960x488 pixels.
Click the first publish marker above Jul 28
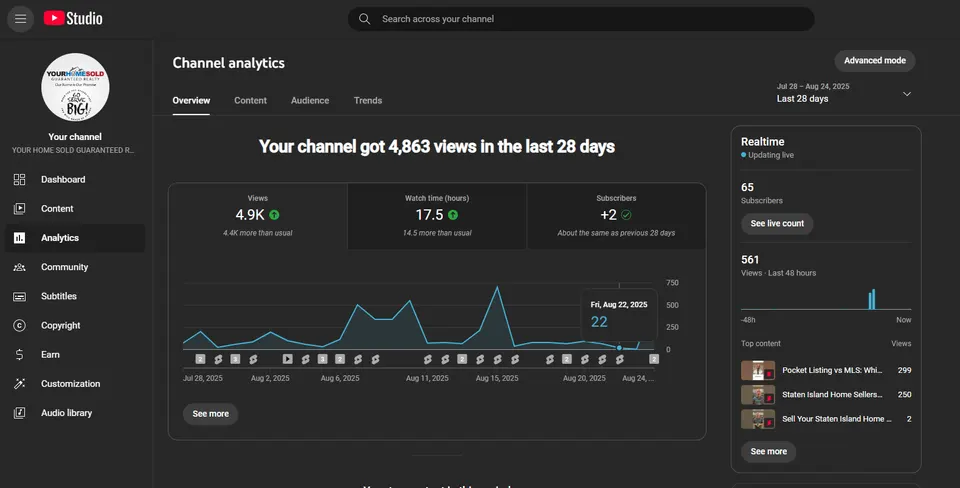pos(200,359)
